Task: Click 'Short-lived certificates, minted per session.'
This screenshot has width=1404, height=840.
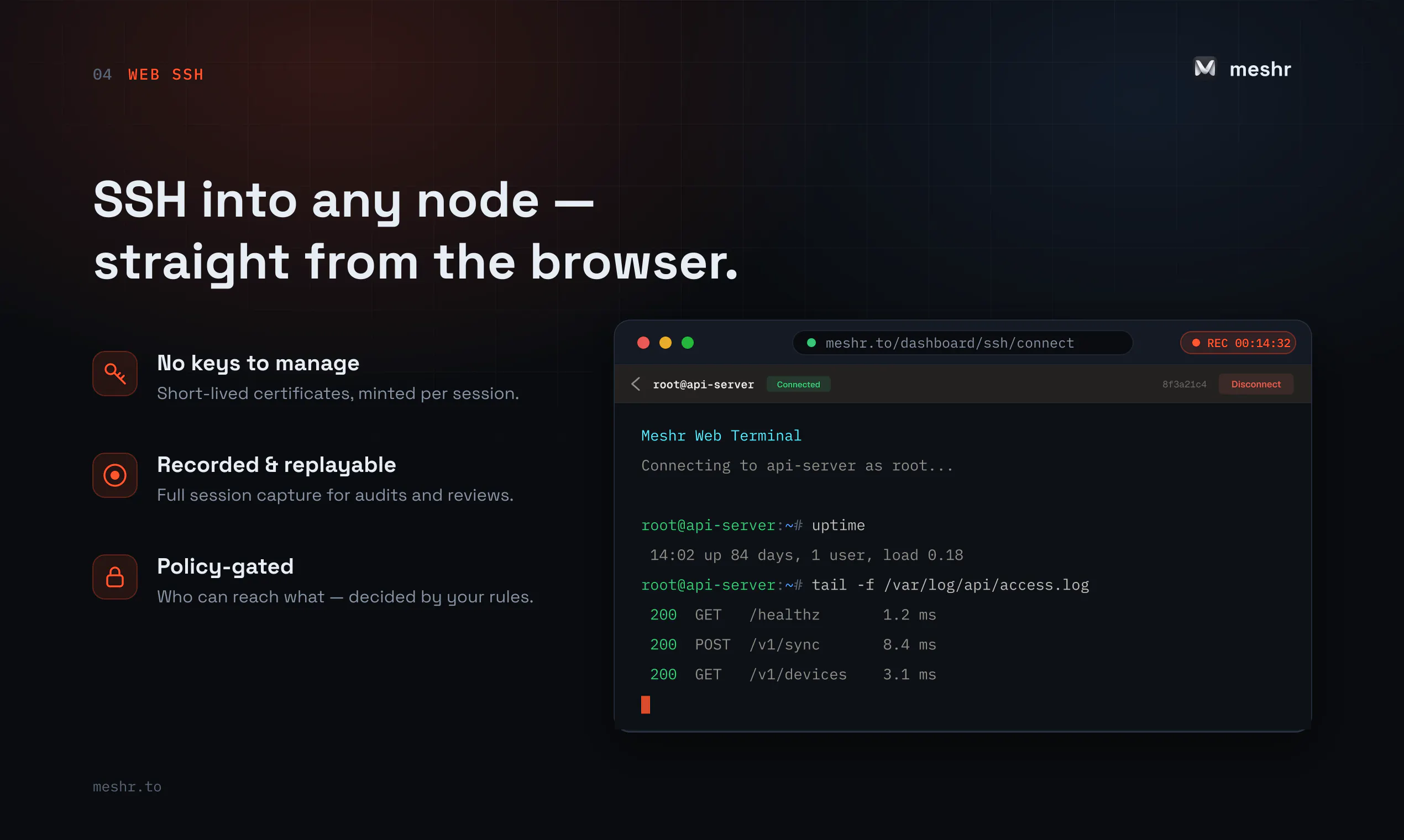Action: tap(338, 393)
